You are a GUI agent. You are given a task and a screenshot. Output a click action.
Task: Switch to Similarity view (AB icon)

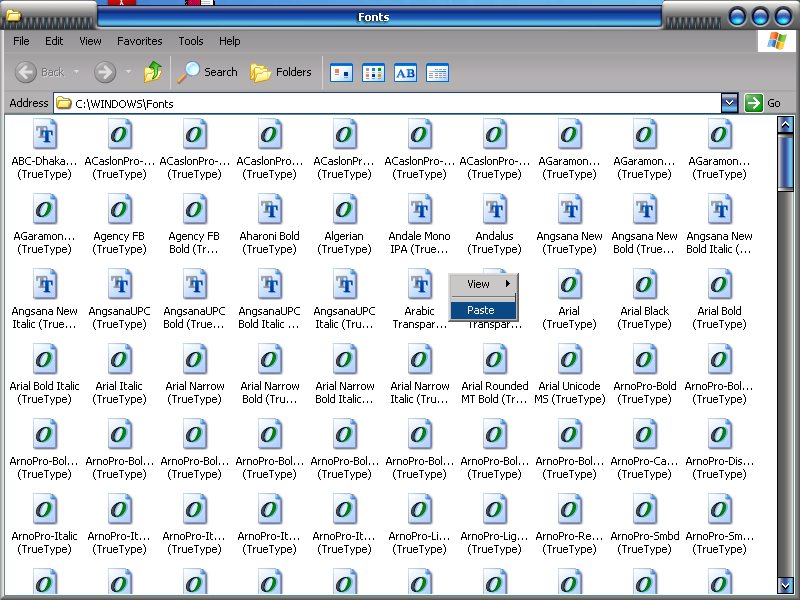(406, 73)
